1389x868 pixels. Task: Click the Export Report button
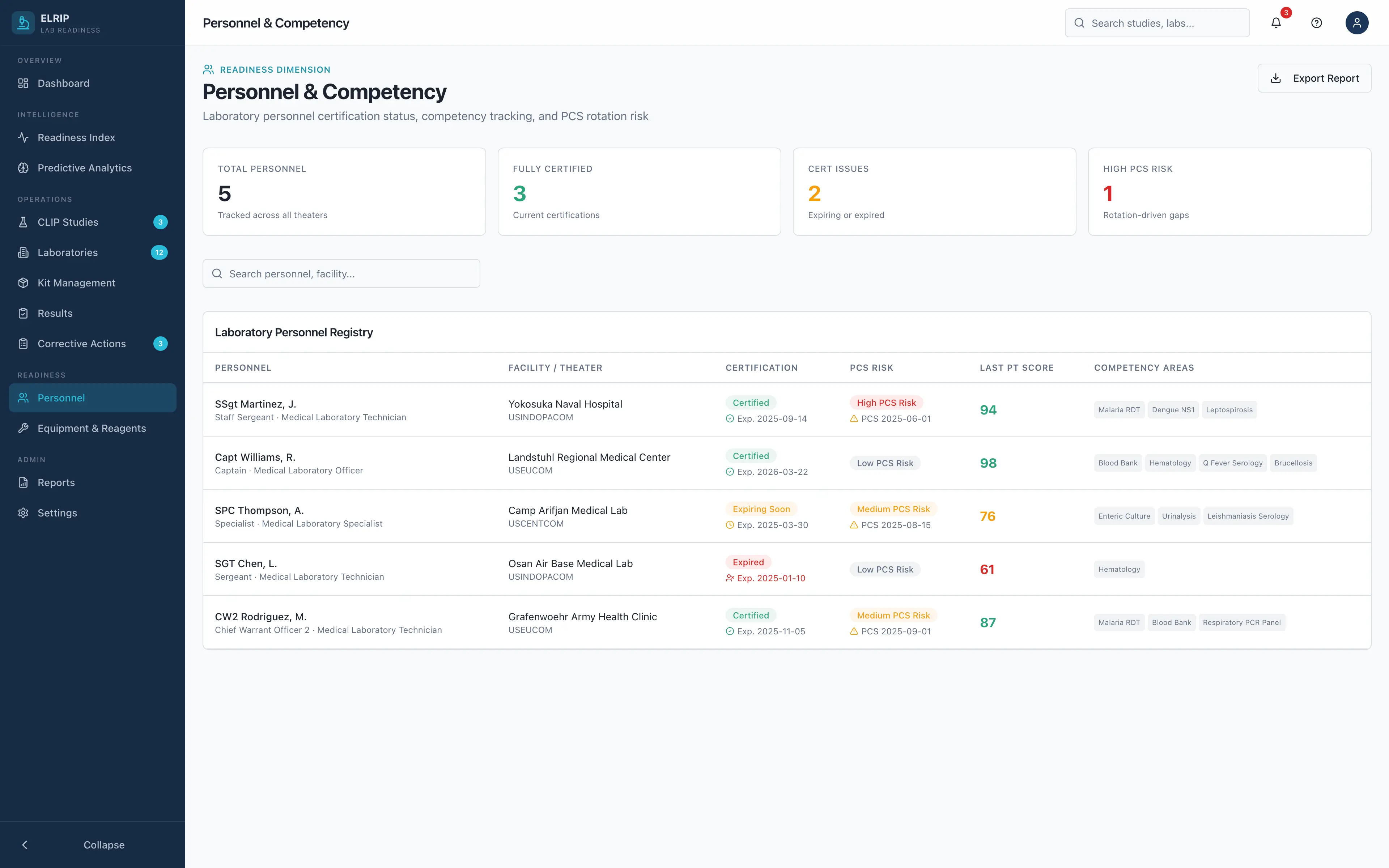pos(1314,78)
